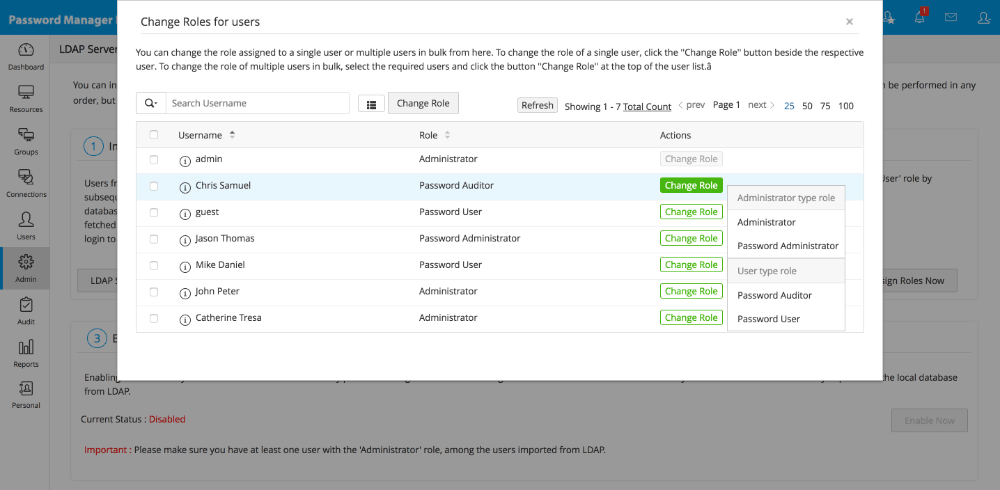Screen dimensions: 1000x490
Task: Open the Groups sidebar icon
Action: pyautogui.click(x=26, y=141)
